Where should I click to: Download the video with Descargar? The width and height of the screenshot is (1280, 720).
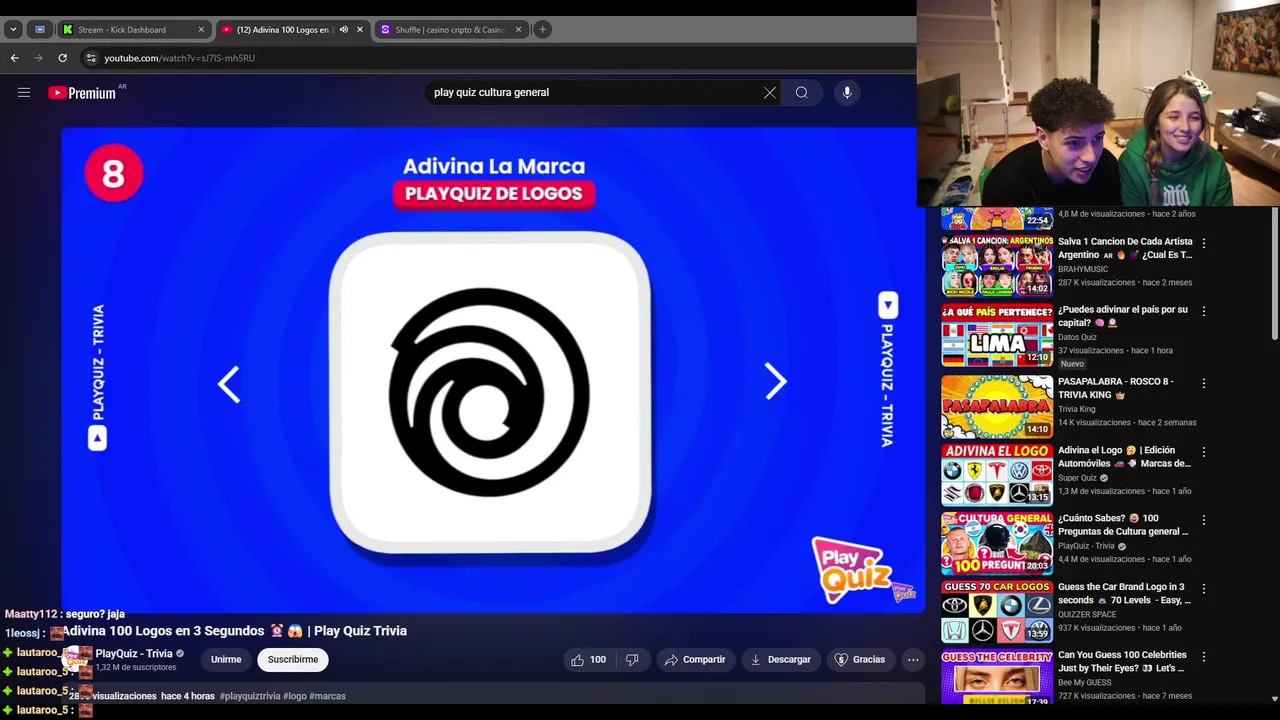(780, 659)
